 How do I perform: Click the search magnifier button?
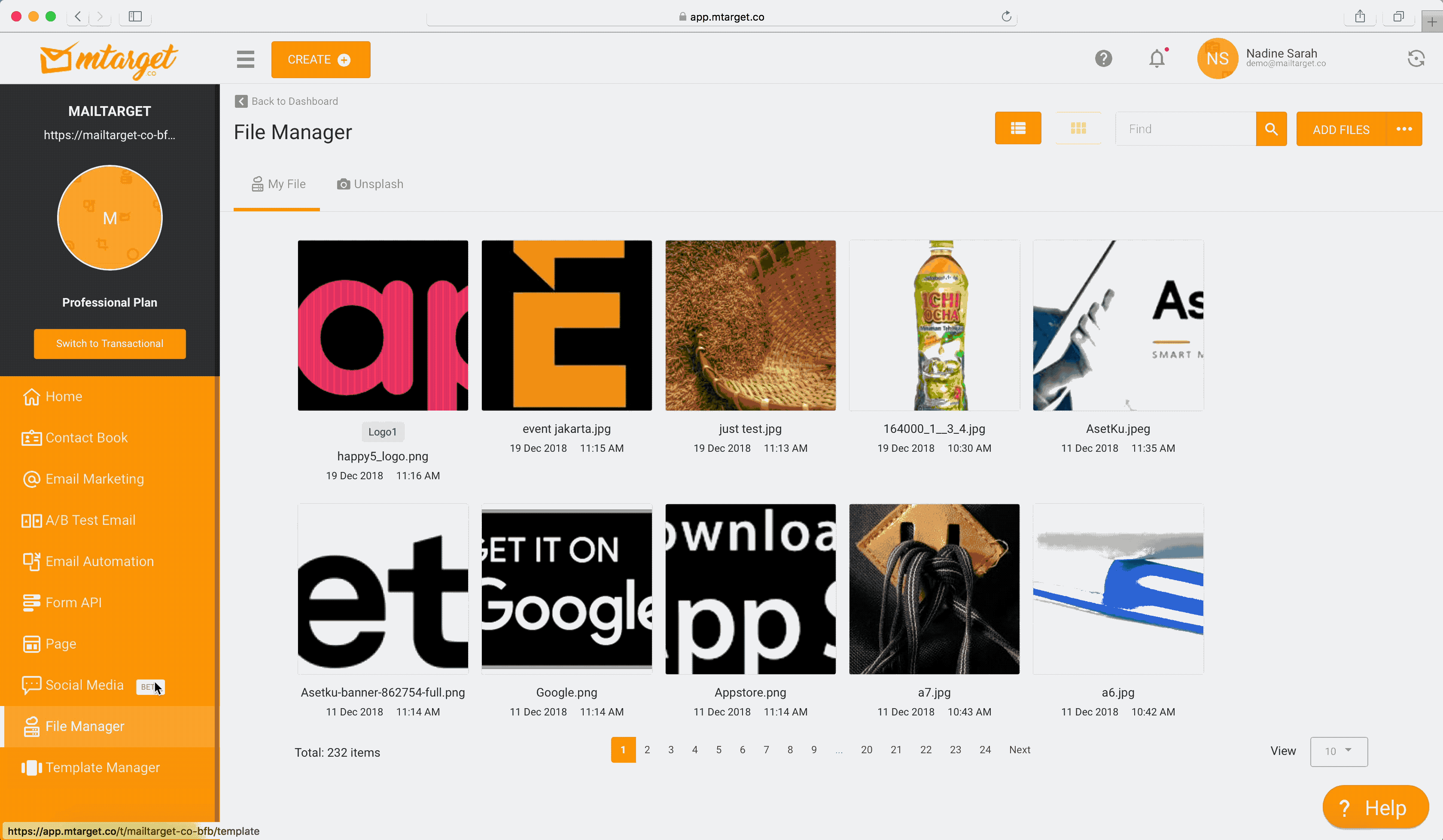(1271, 129)
